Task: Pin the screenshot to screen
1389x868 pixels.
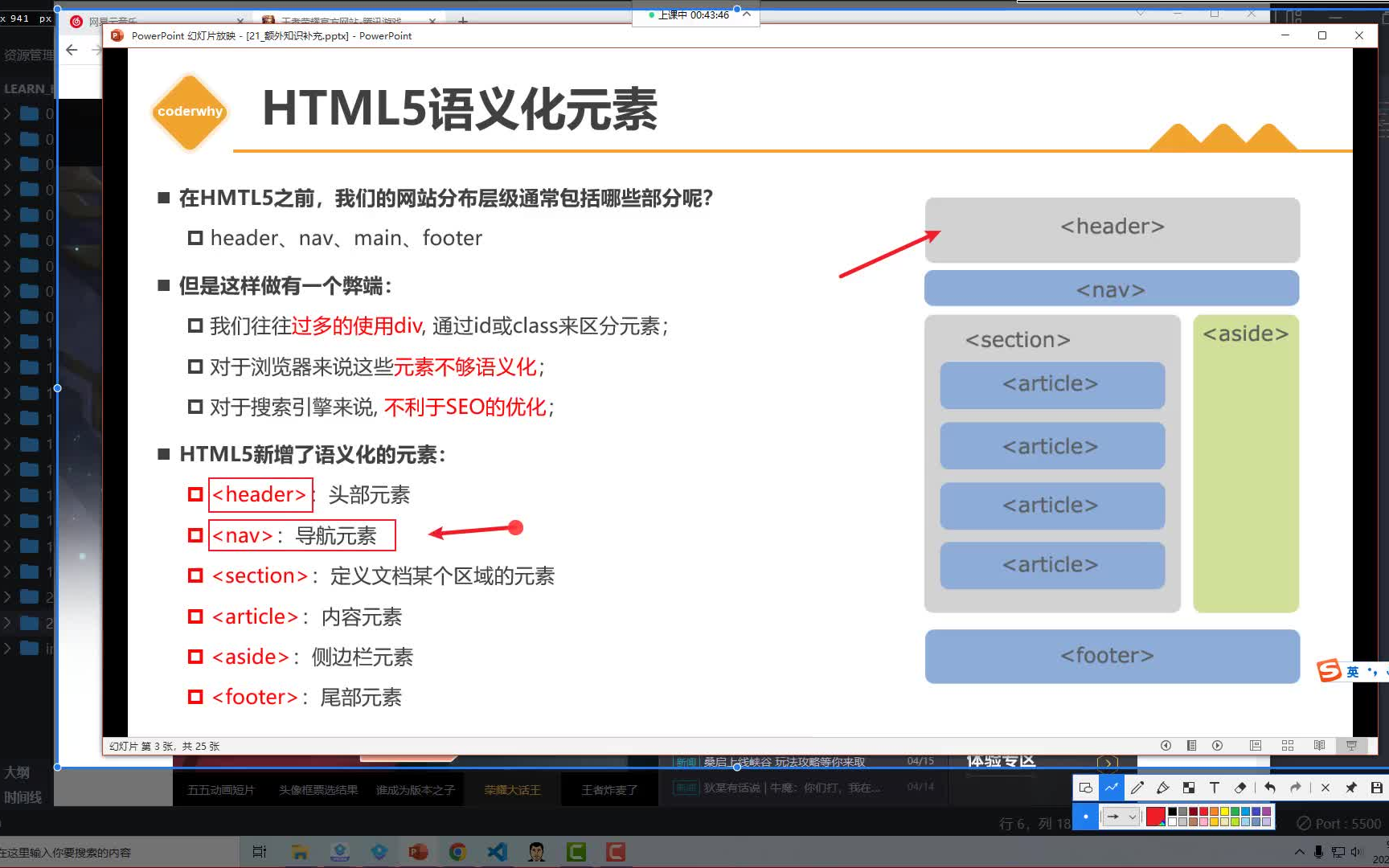Action: coord(1350,788)
